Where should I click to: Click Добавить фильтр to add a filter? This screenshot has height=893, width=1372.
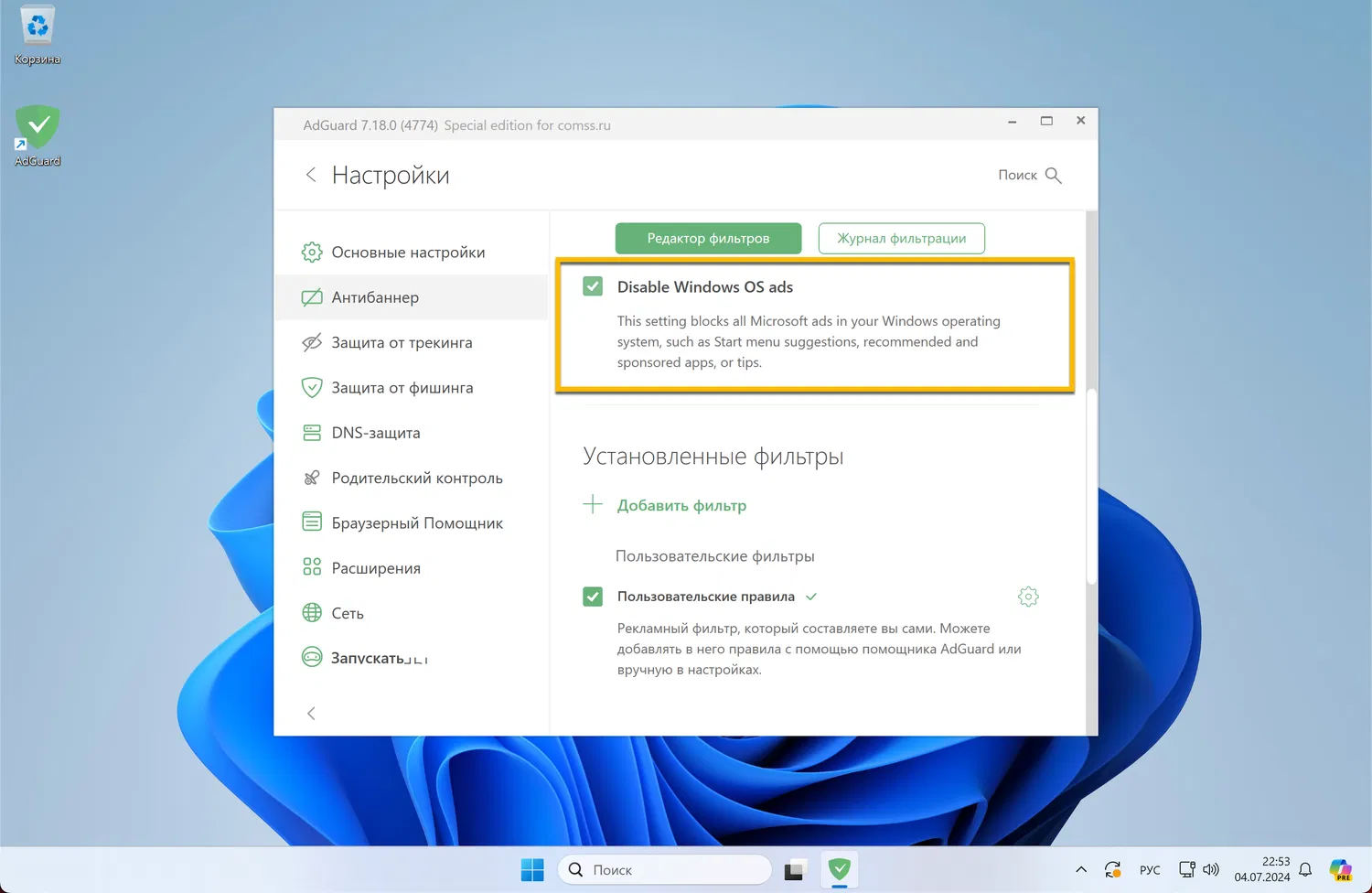point(681,505)
